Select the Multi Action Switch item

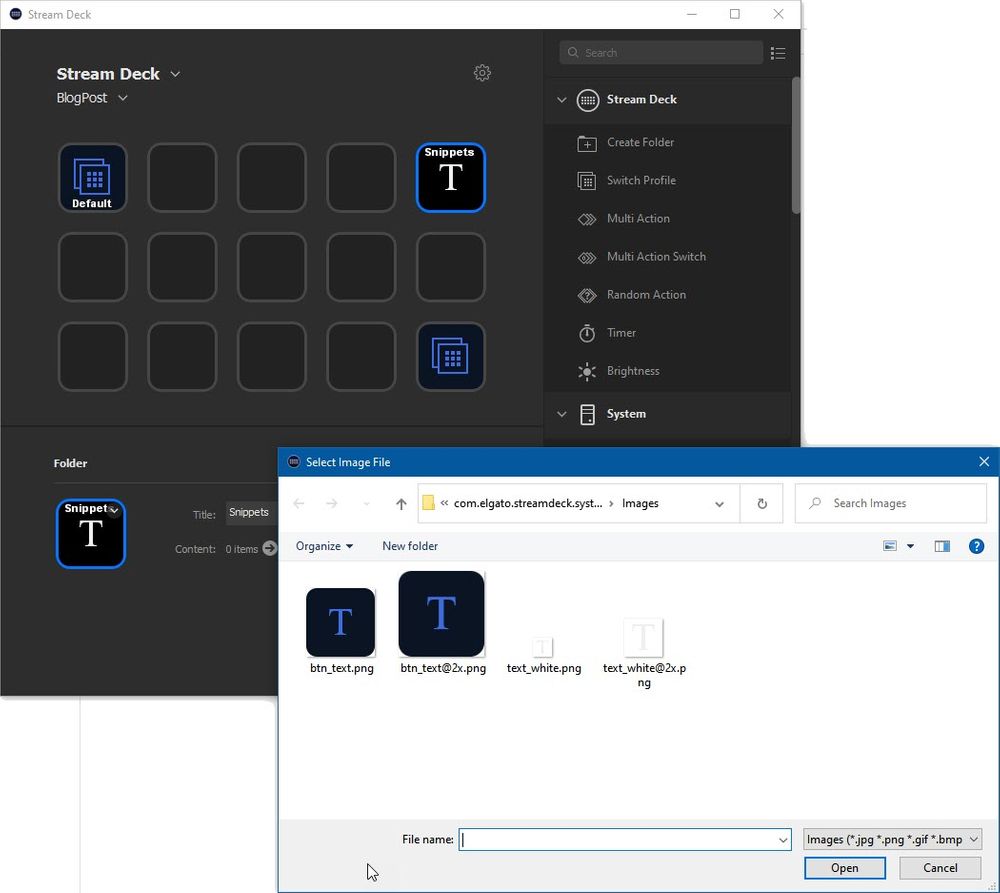pos(656,256)
